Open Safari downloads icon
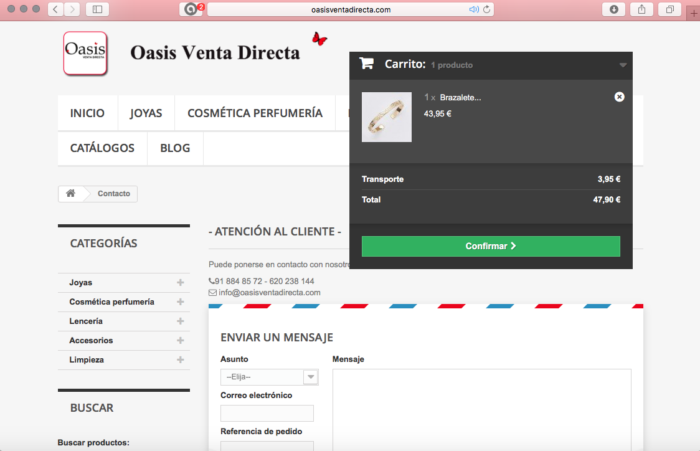The width and height of the screenshot is (700, 451). point(614,9)
